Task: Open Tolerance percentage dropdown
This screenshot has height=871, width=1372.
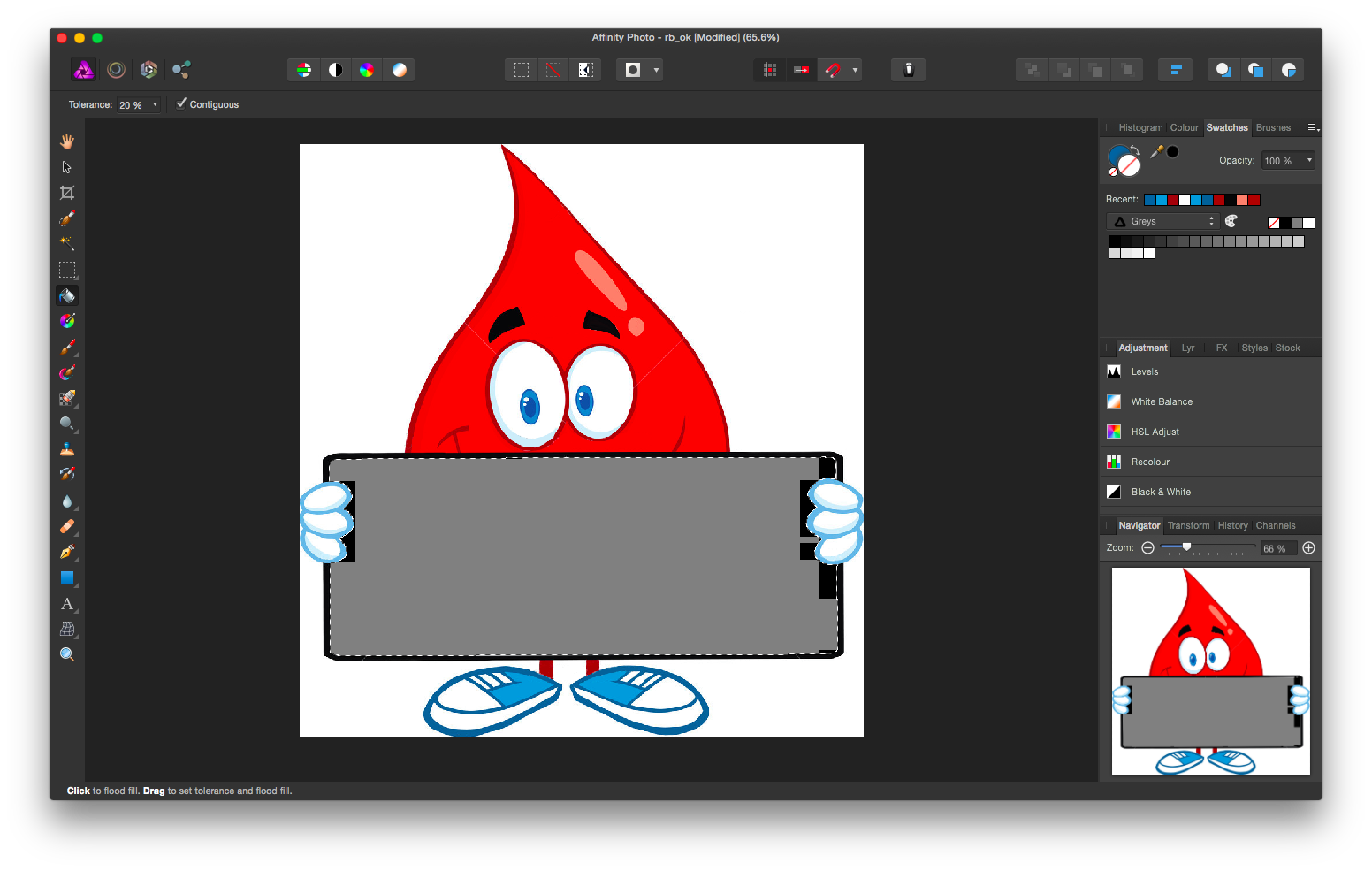Action: click(156, 104)
